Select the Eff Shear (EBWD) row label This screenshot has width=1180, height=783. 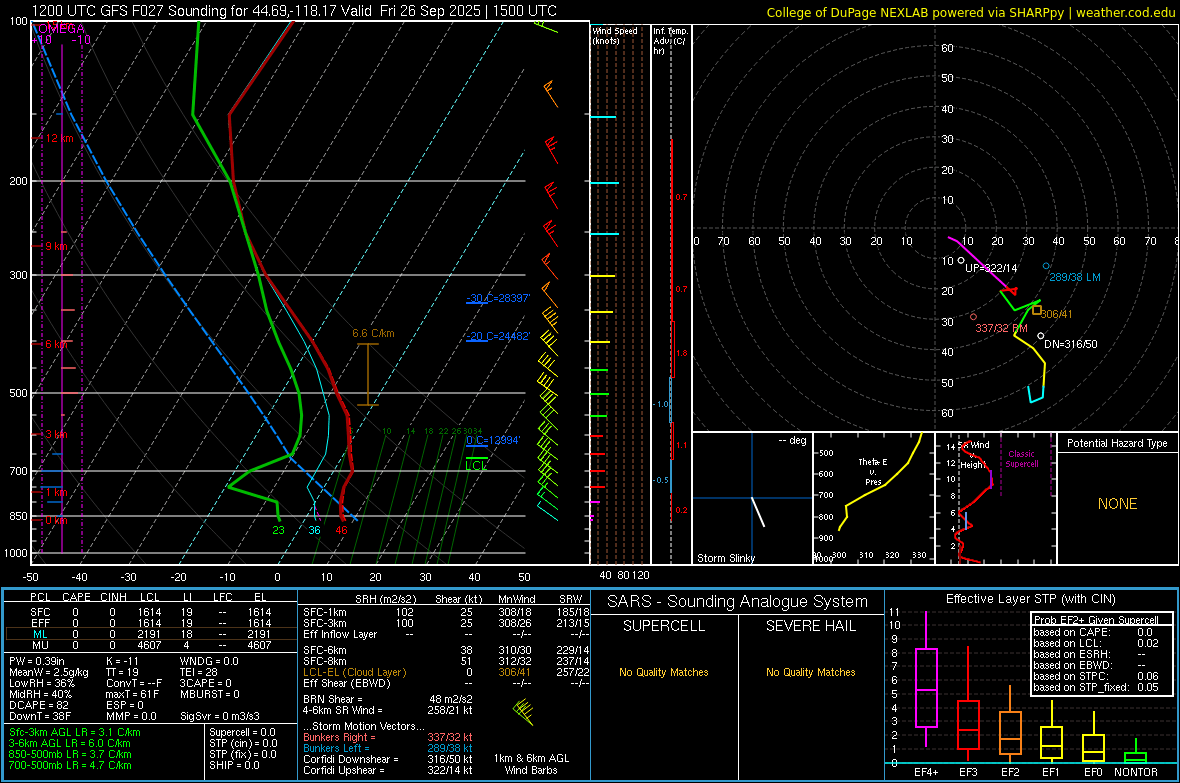point(347,683)
